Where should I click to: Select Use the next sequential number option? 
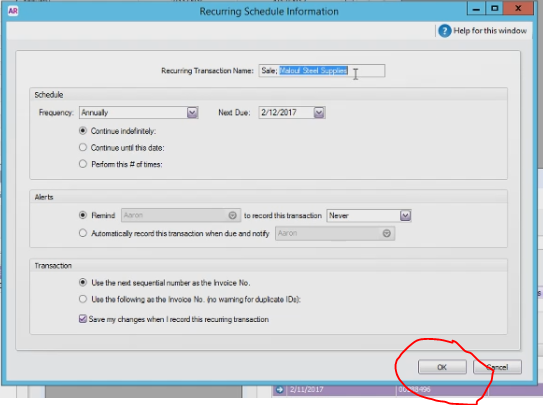(83, 282)
